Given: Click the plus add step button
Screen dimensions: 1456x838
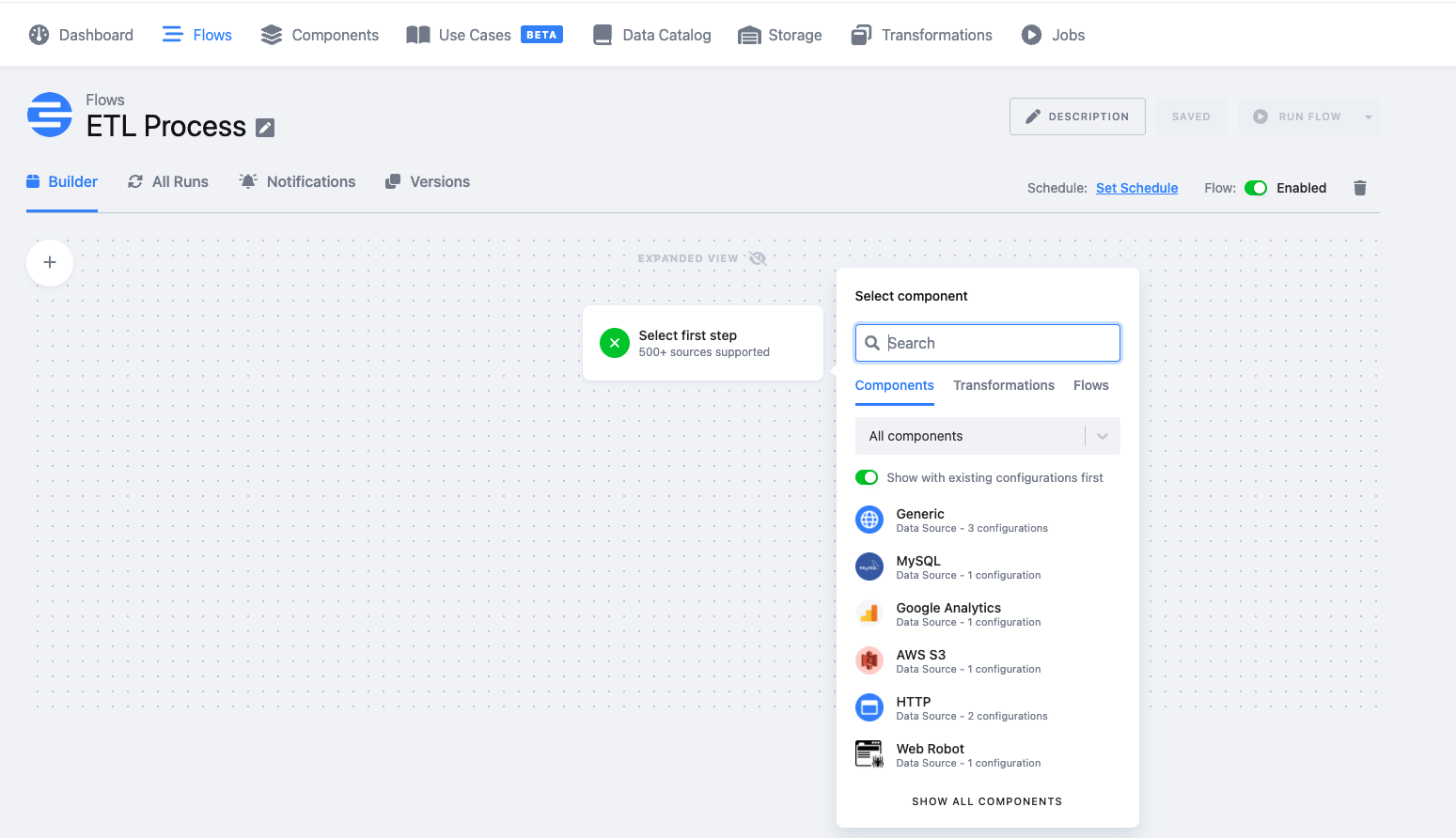Looking at the screenshot, I should 50,262.
